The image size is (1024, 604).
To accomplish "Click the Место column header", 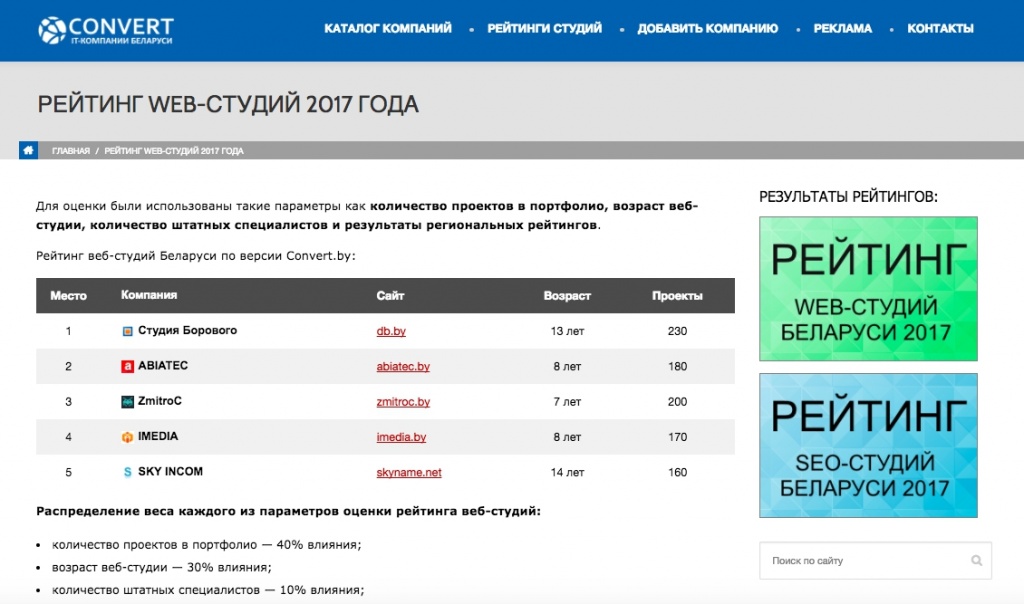I will 69,296.
